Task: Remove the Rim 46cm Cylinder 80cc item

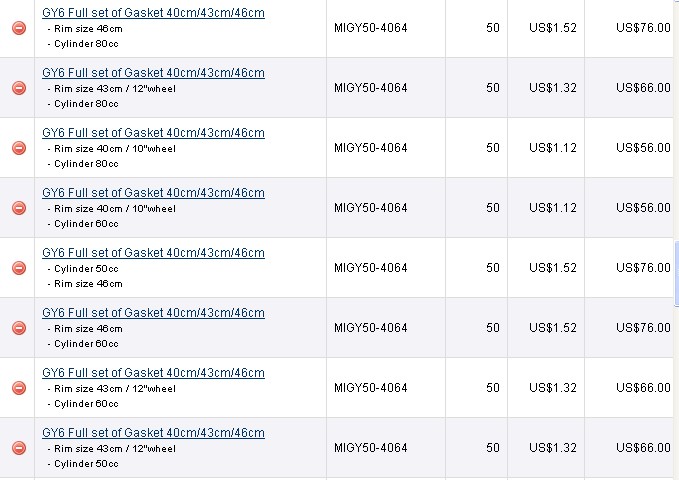Action: tap(19, 28)
